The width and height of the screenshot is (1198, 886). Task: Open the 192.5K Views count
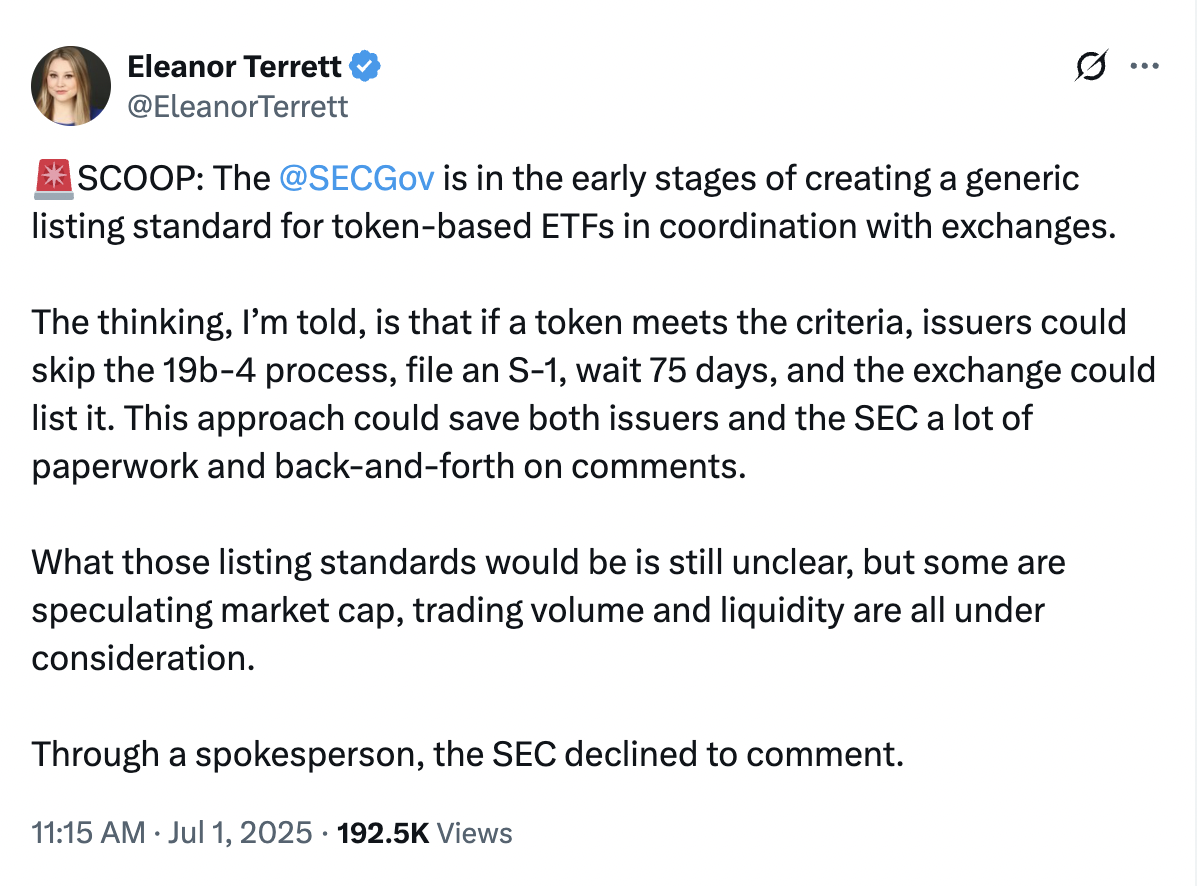[425, 832]
